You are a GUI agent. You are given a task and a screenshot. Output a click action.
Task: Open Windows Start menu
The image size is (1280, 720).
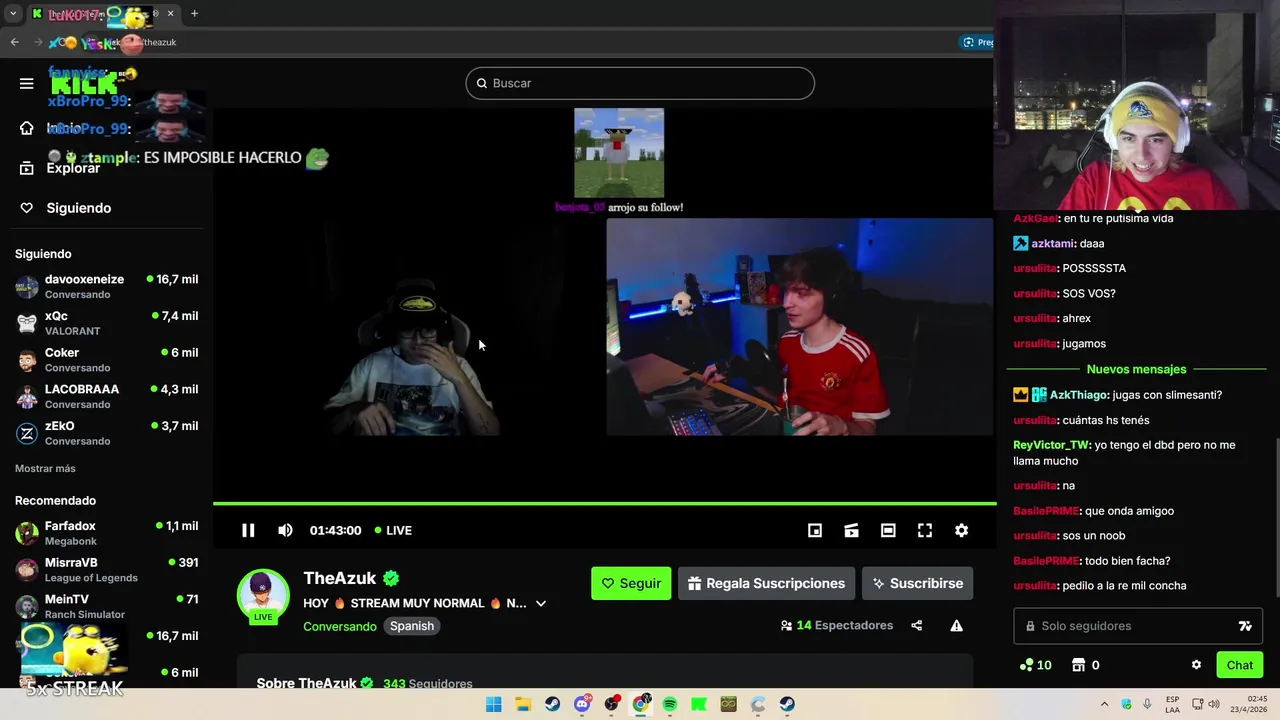(x=494, y=704)
